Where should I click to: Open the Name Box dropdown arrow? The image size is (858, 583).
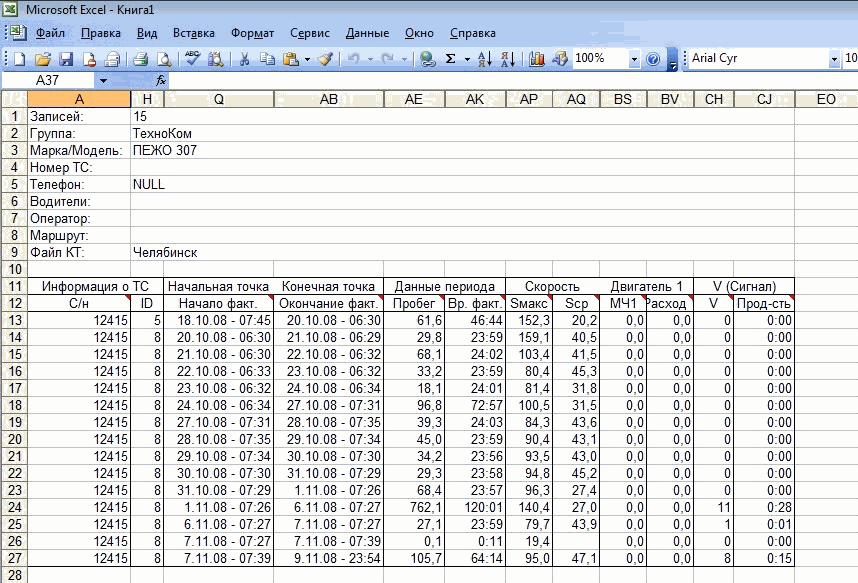coord(103,79)
